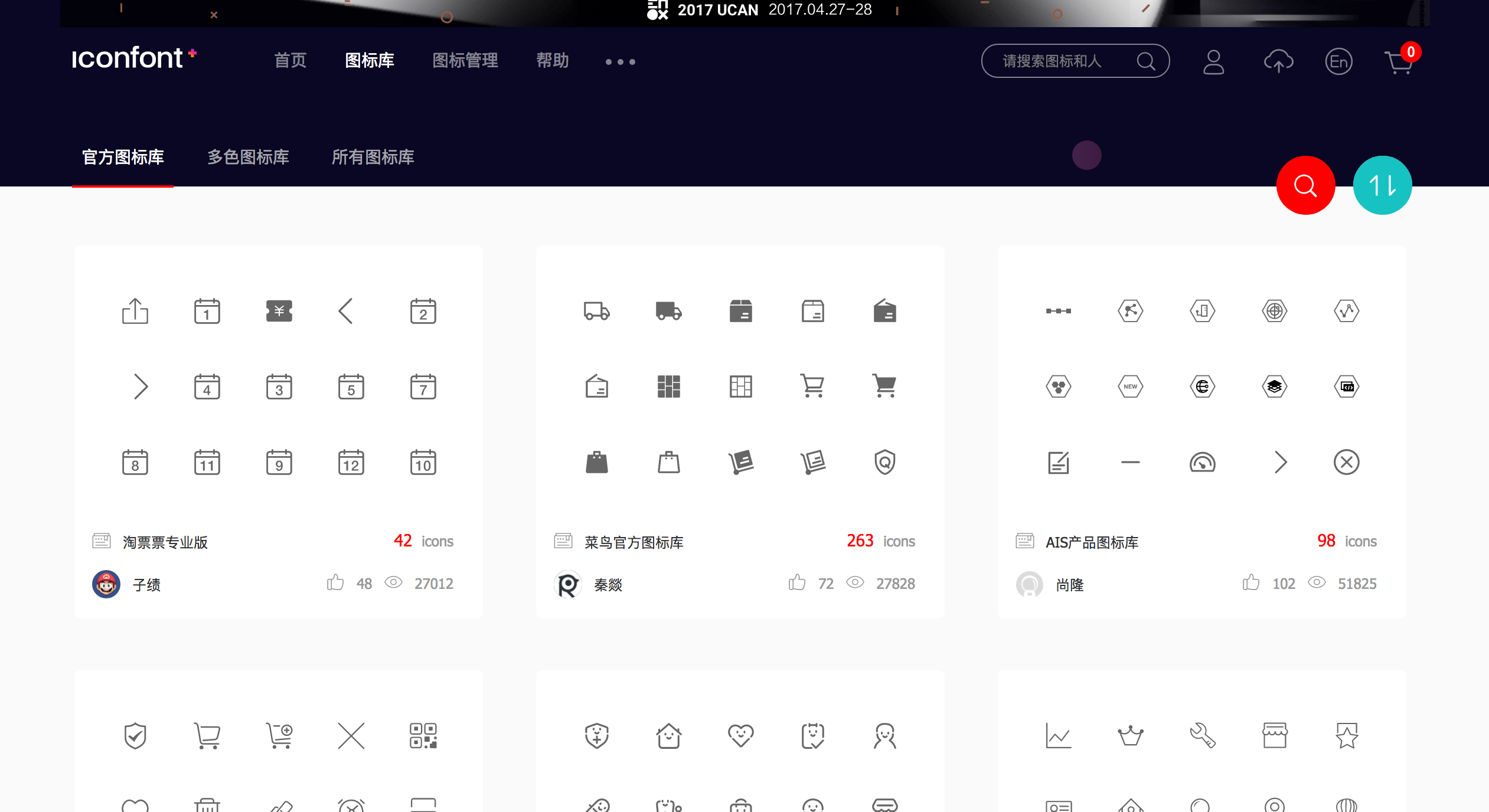Viewport: 1489px width, 812px height.
Task: Select the hexagon layers stack icon
Action: tap(1275, 387)
